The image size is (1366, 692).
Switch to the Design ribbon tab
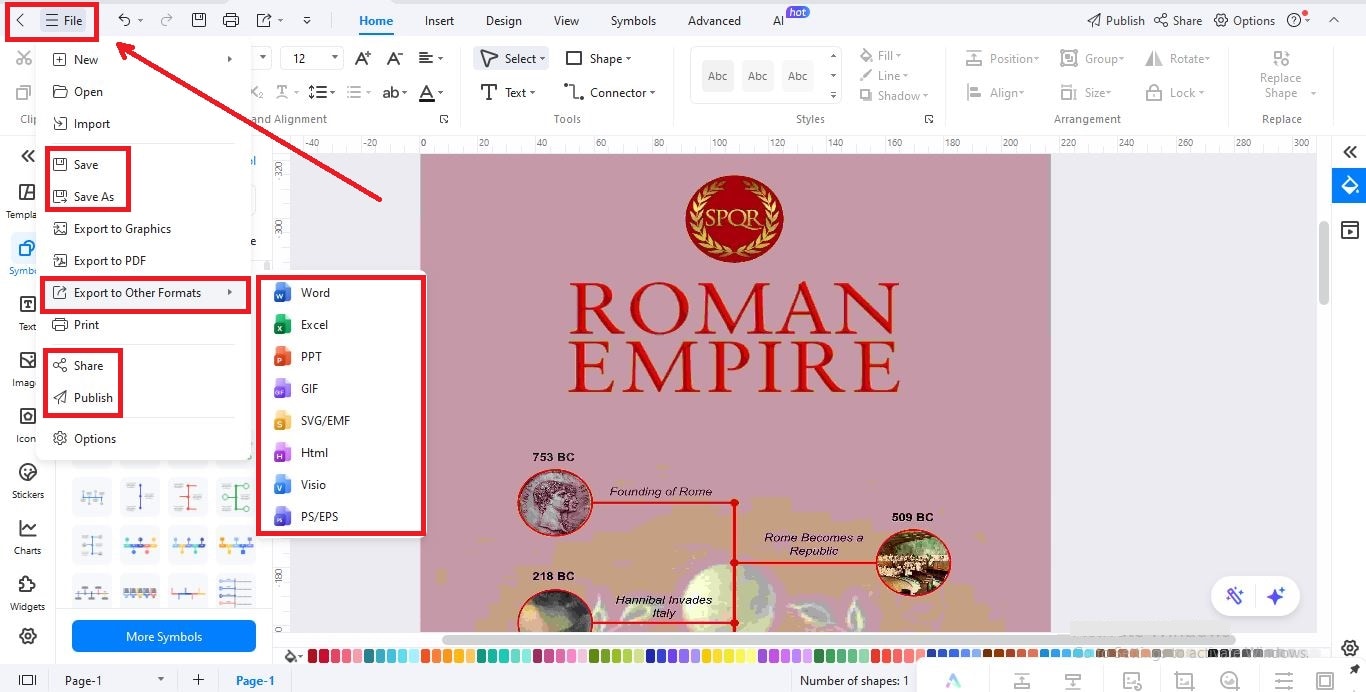[503, 20]
